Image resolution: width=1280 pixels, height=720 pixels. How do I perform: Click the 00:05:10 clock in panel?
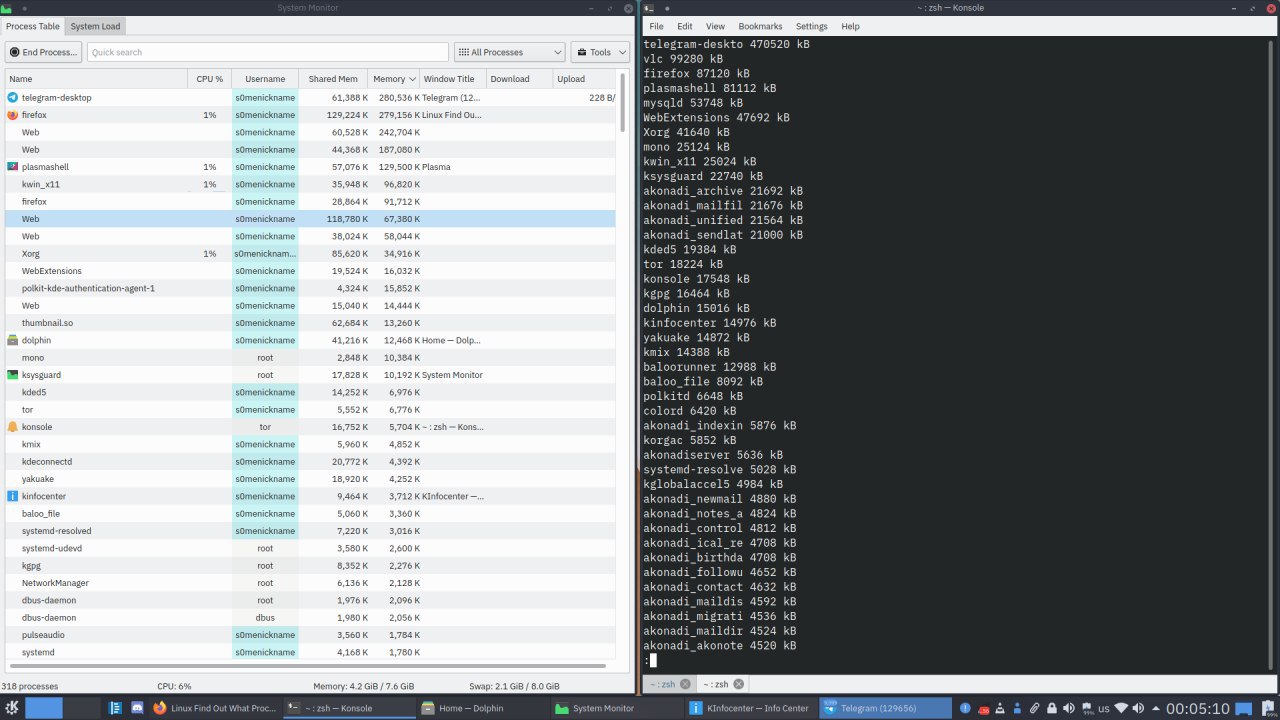(x=1198, y=708)
